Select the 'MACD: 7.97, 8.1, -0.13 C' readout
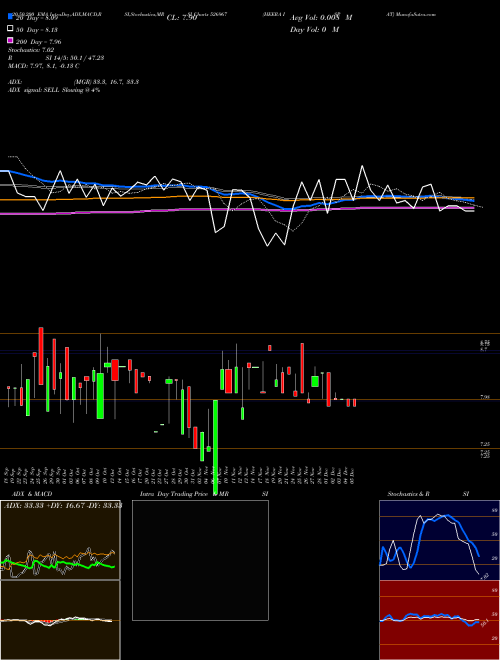 coord(43,66)
